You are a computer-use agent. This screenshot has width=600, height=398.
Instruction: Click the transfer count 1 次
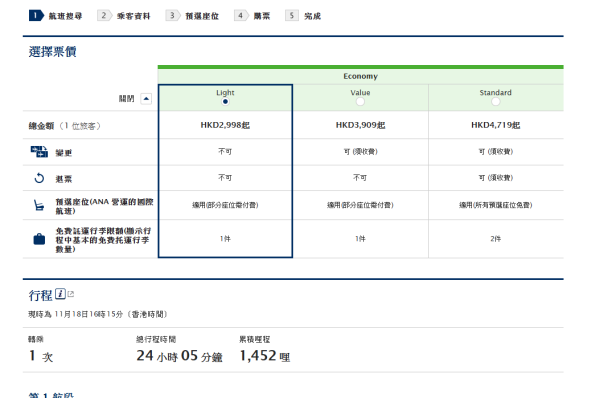point(41,356)
